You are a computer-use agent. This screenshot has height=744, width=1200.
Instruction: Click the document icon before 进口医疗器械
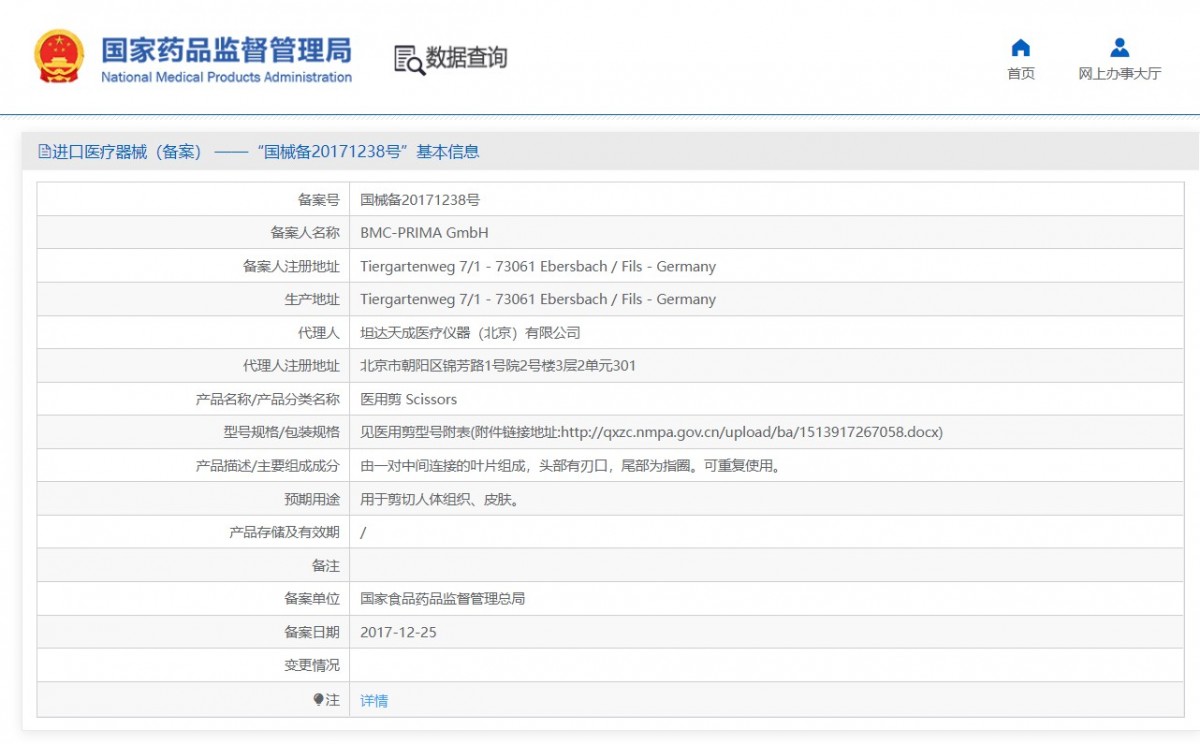pos(44,152)
